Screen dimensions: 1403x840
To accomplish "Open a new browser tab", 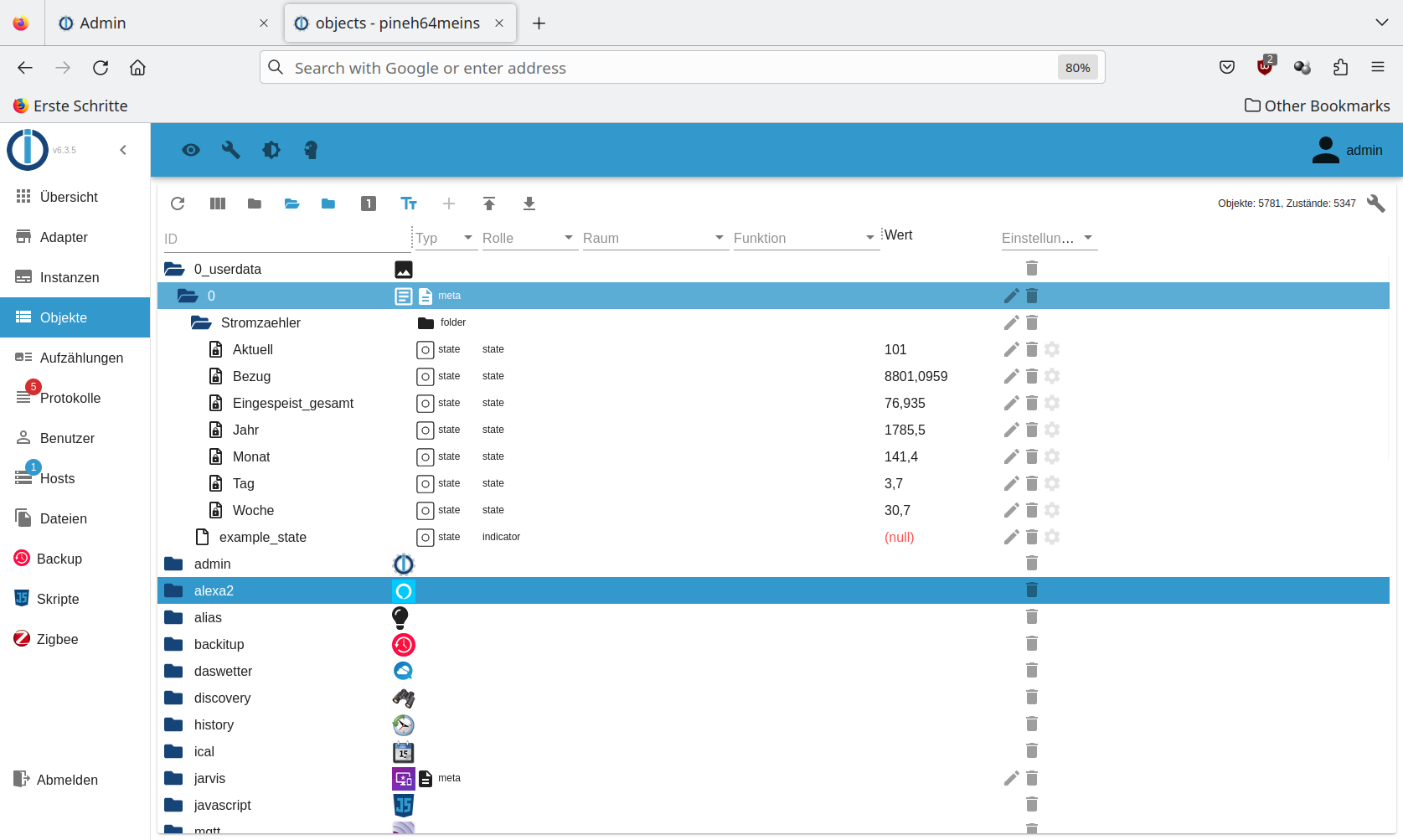I will point(539,23).
